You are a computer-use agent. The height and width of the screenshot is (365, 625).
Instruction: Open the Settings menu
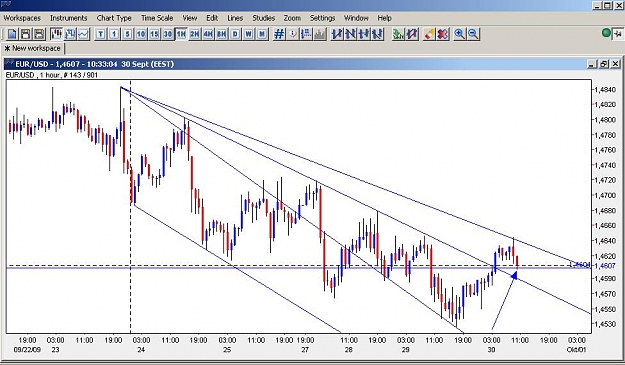(322, 18)
